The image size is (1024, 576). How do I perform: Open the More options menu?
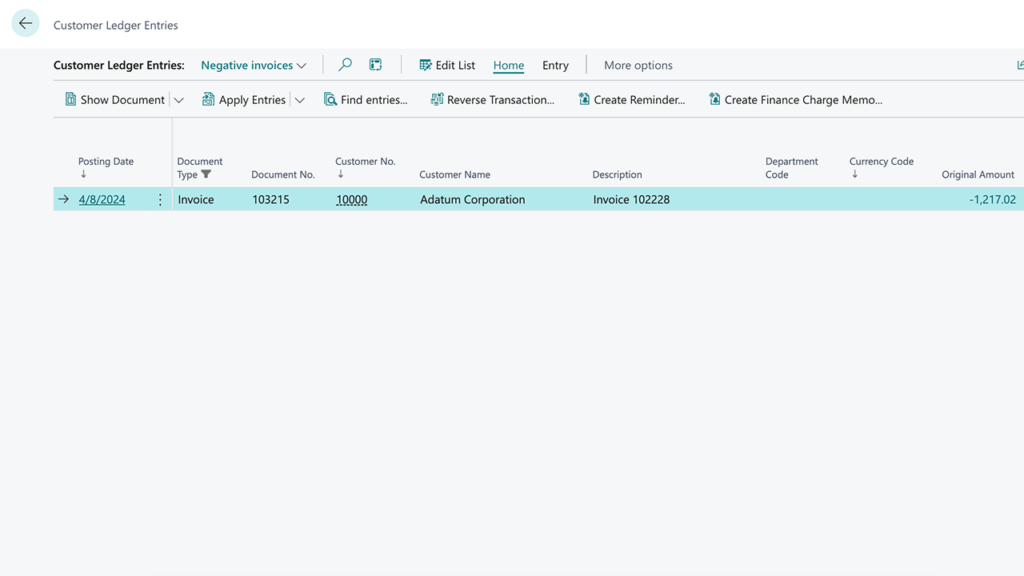click(x=637, y=65)
